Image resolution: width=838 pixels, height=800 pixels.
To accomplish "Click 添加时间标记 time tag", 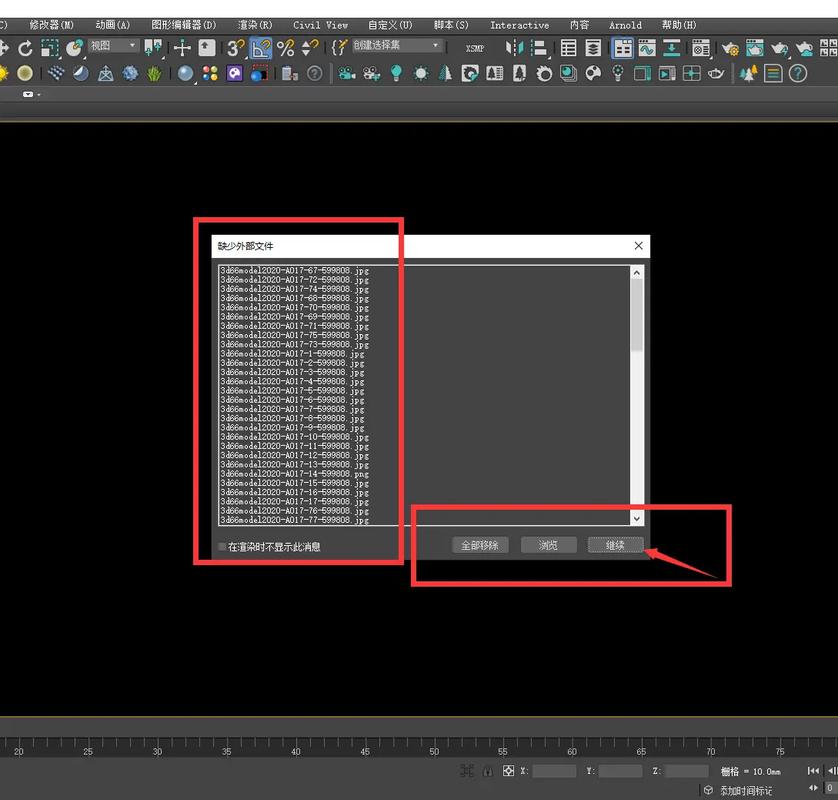I will [x=746, y=790].
